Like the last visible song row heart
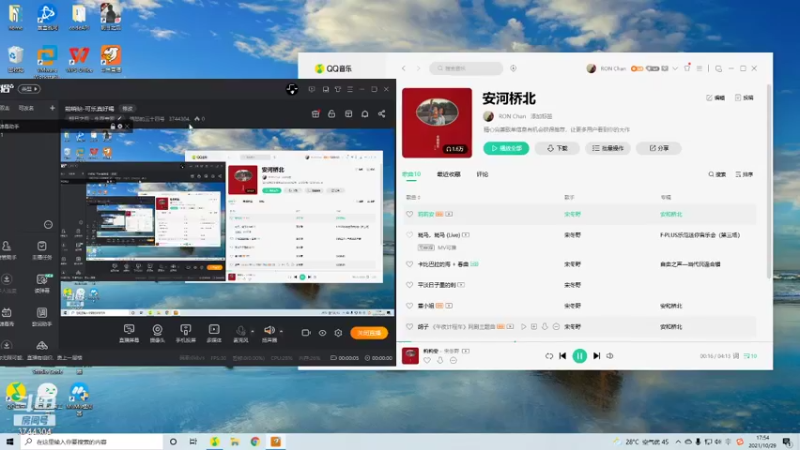Screen dimensions: 800x450 coord(409,327)
